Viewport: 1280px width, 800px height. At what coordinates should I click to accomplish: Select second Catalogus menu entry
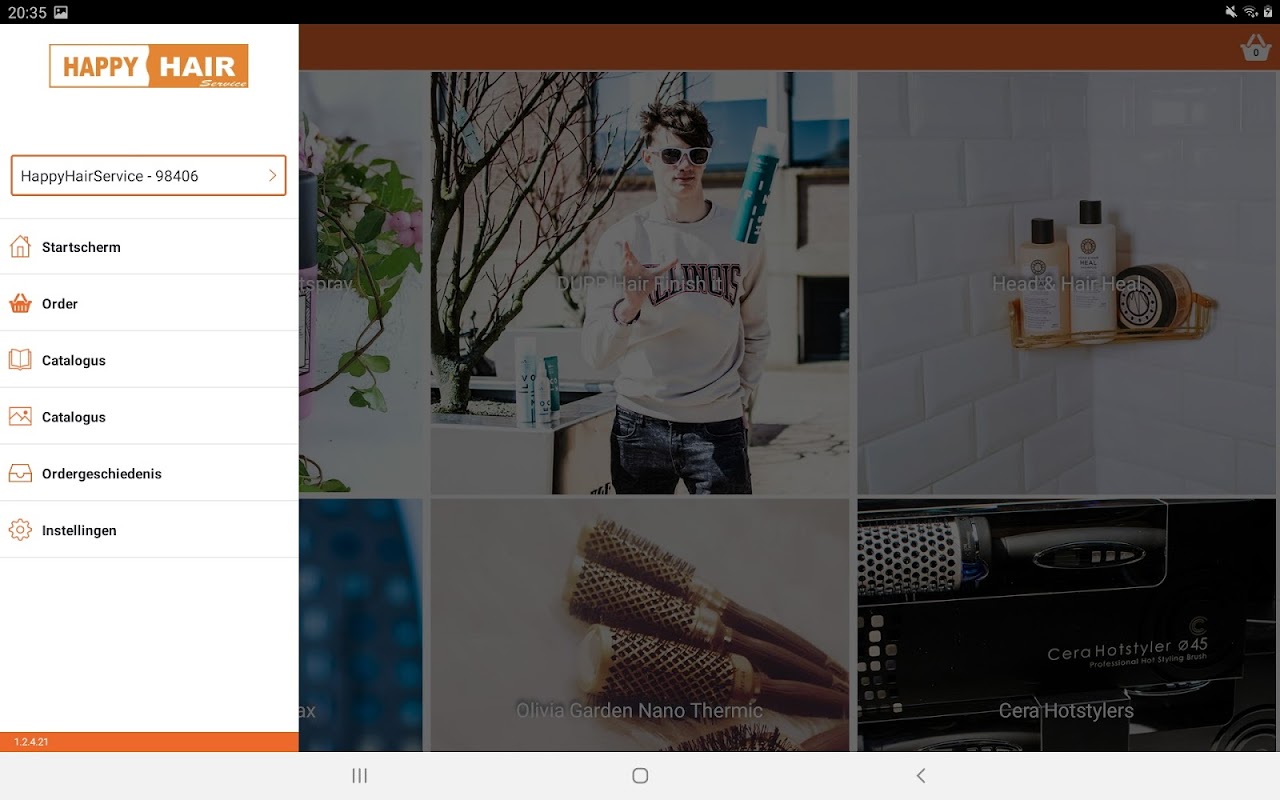click(x=149, y=417)
